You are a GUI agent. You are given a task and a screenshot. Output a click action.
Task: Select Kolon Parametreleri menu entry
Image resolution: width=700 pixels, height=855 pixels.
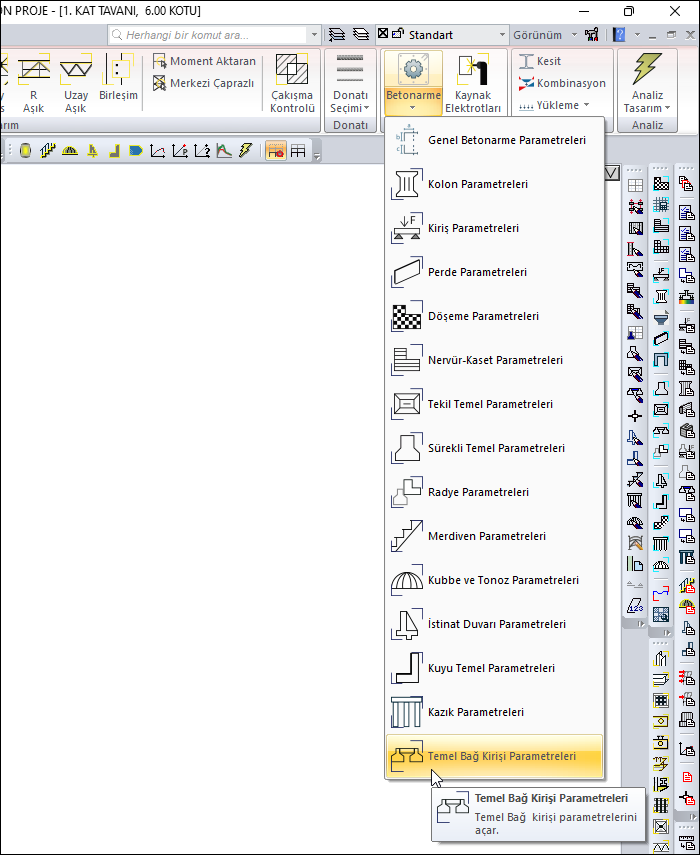pos(494,184)
